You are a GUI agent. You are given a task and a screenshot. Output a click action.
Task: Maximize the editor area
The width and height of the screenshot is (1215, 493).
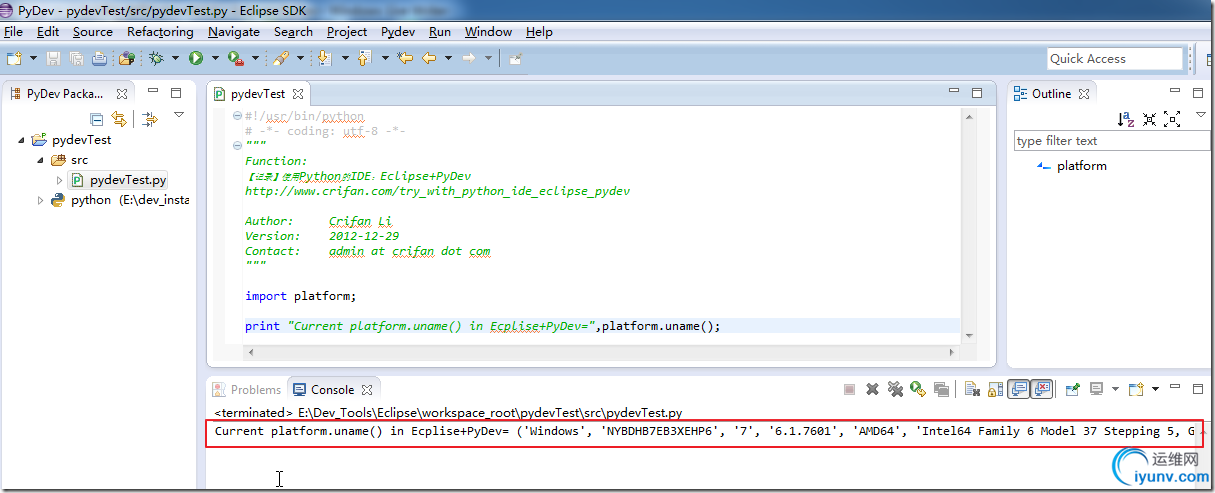pos(977,93)
